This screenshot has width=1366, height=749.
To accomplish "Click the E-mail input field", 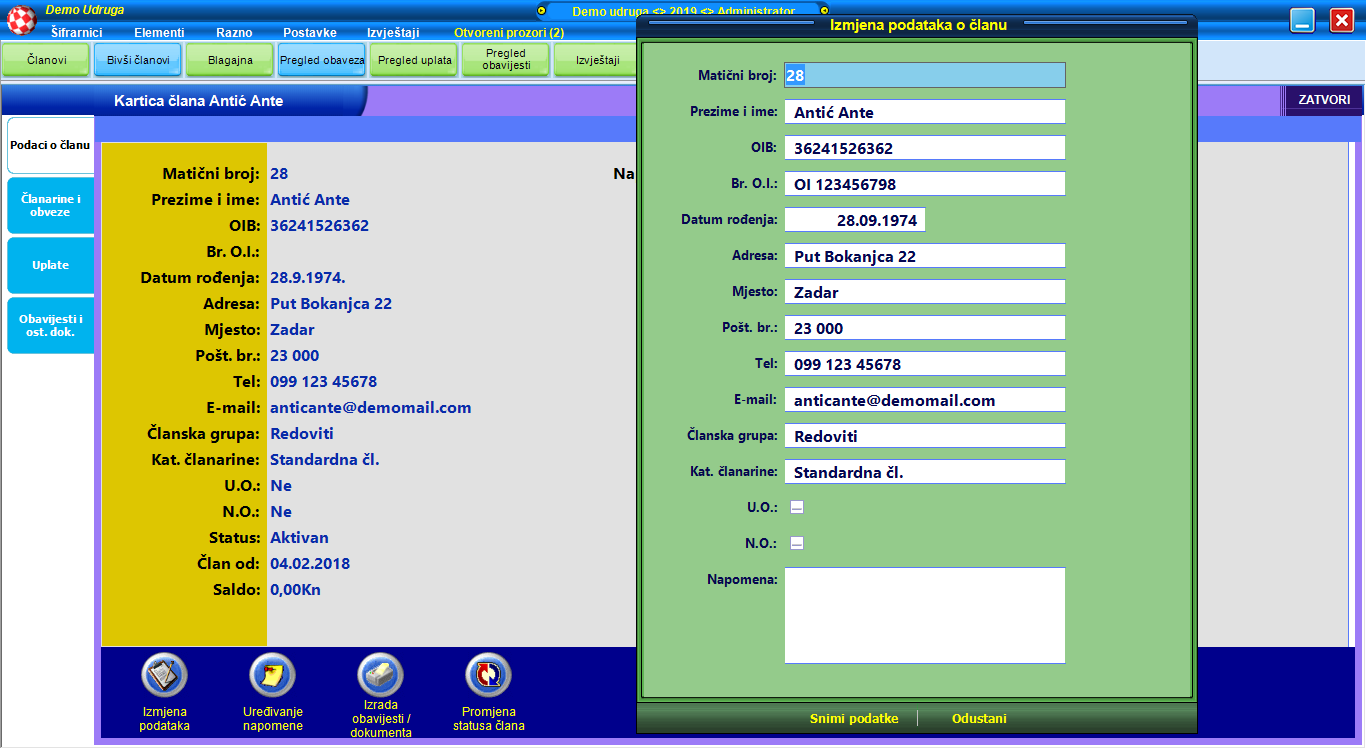I will click(924, 400).
